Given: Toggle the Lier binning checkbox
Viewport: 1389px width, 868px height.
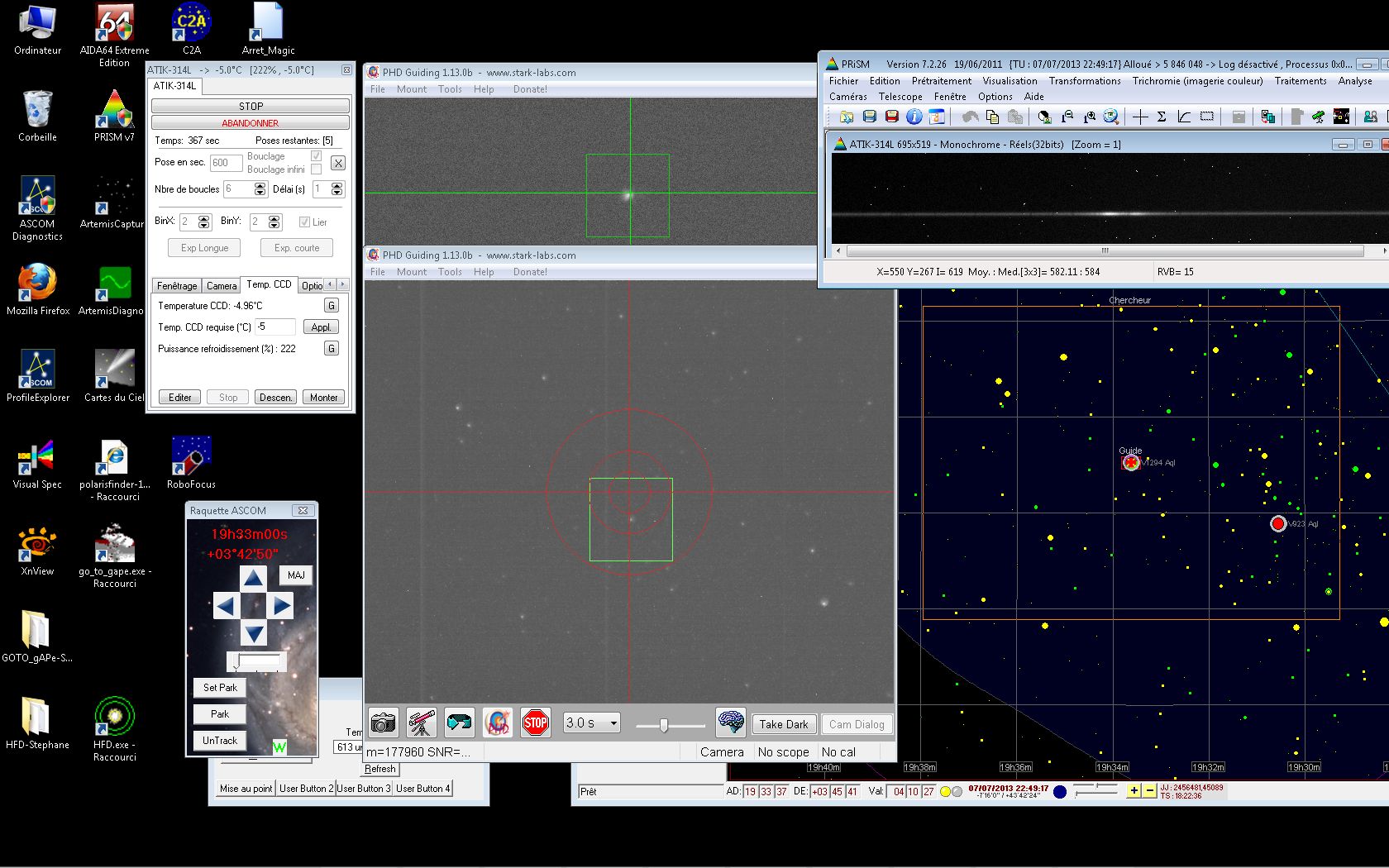Looking at the screenshot, I should (x=304, y=222).
